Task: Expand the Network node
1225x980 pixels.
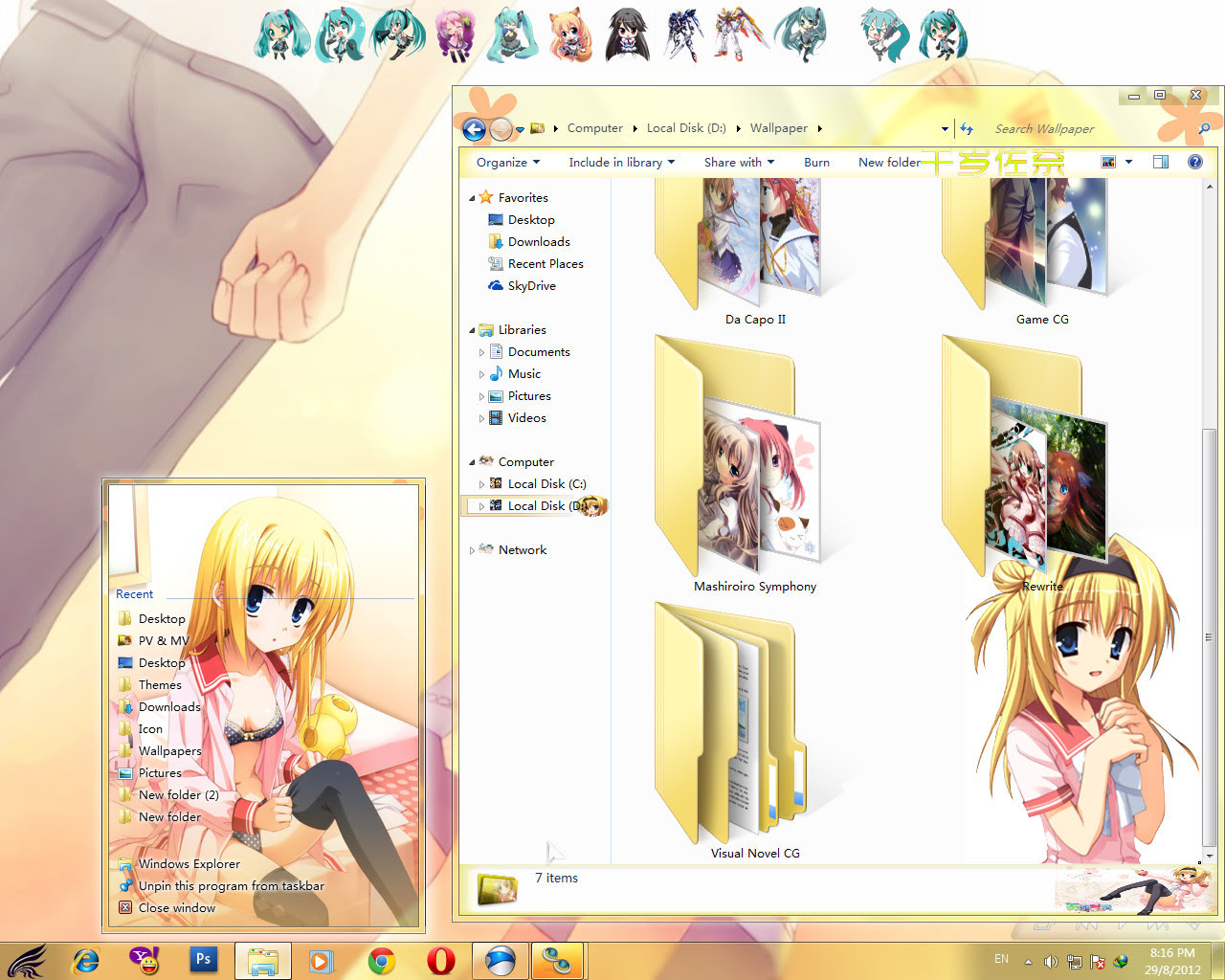Action: [472, 551]
